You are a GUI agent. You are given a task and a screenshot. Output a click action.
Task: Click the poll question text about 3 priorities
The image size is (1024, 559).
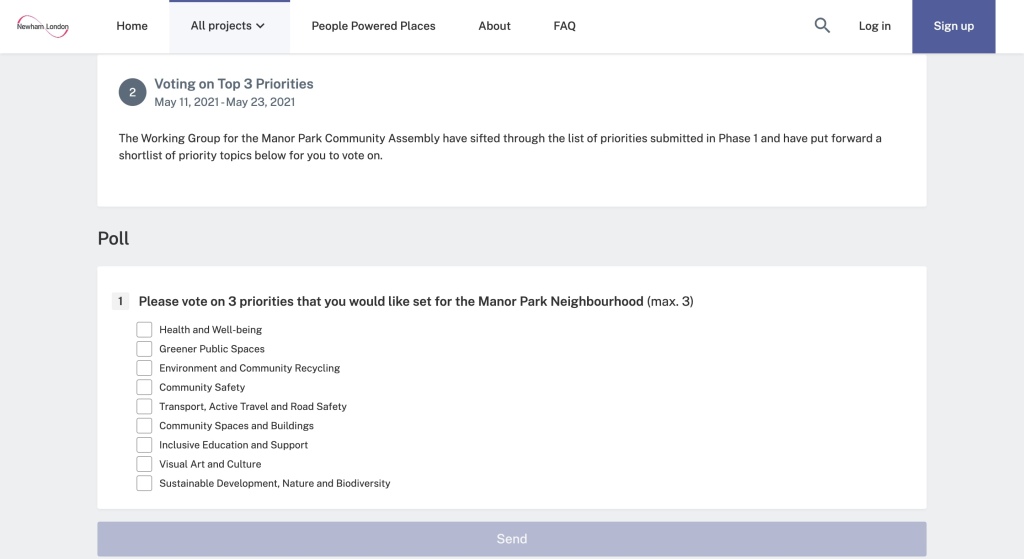pos(416,301)
